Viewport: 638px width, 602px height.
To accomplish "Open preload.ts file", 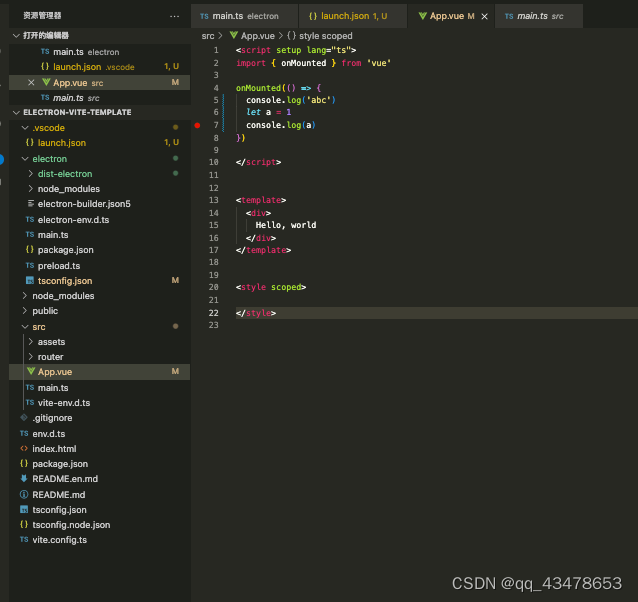I will [x=99, y=266].
